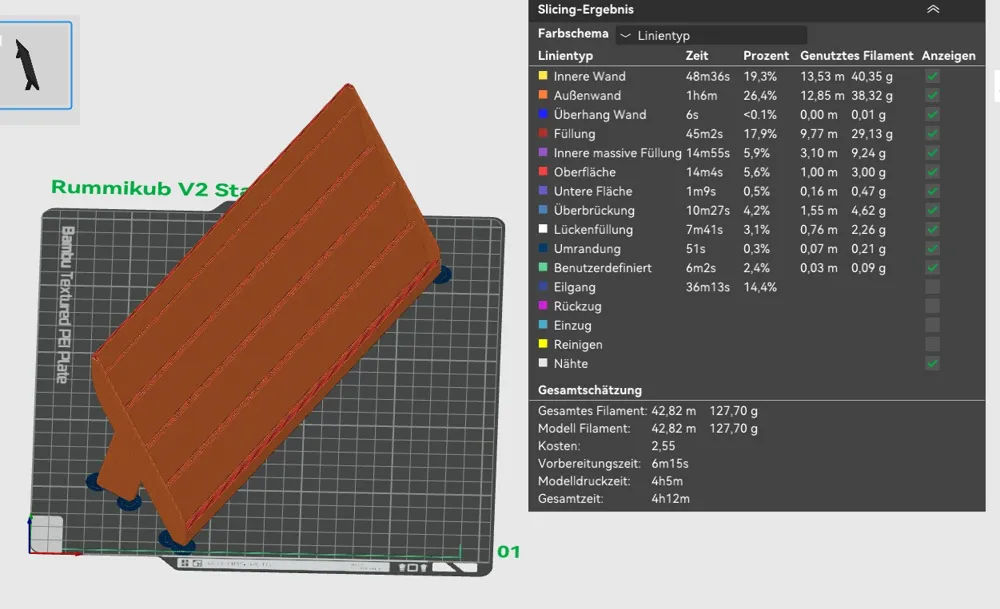Click the Anzeigen column header
Image resolution: width=1000 pixels, height=609 pixels.
948,55
